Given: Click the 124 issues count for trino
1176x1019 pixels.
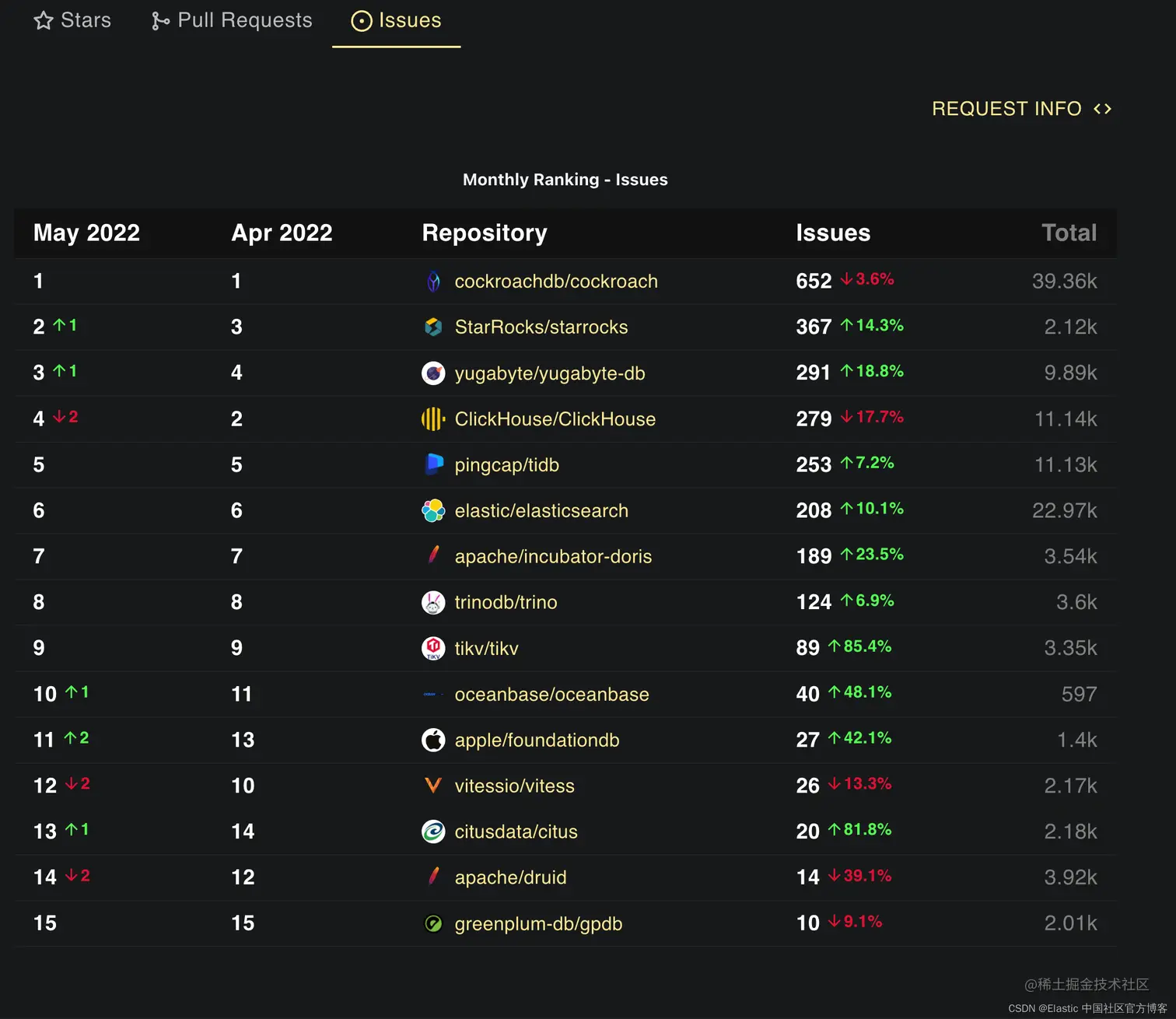Looking at the screenshot, I should coord(814,602).
